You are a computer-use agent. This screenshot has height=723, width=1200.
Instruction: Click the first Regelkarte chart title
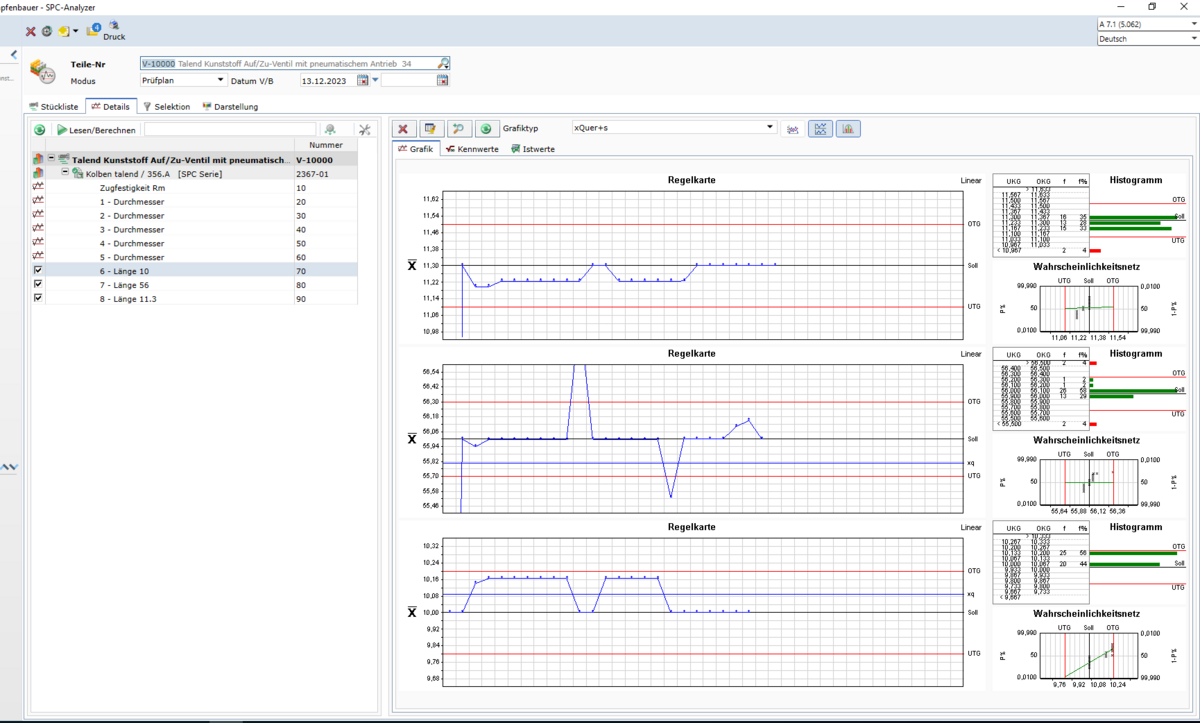(691, 180)
